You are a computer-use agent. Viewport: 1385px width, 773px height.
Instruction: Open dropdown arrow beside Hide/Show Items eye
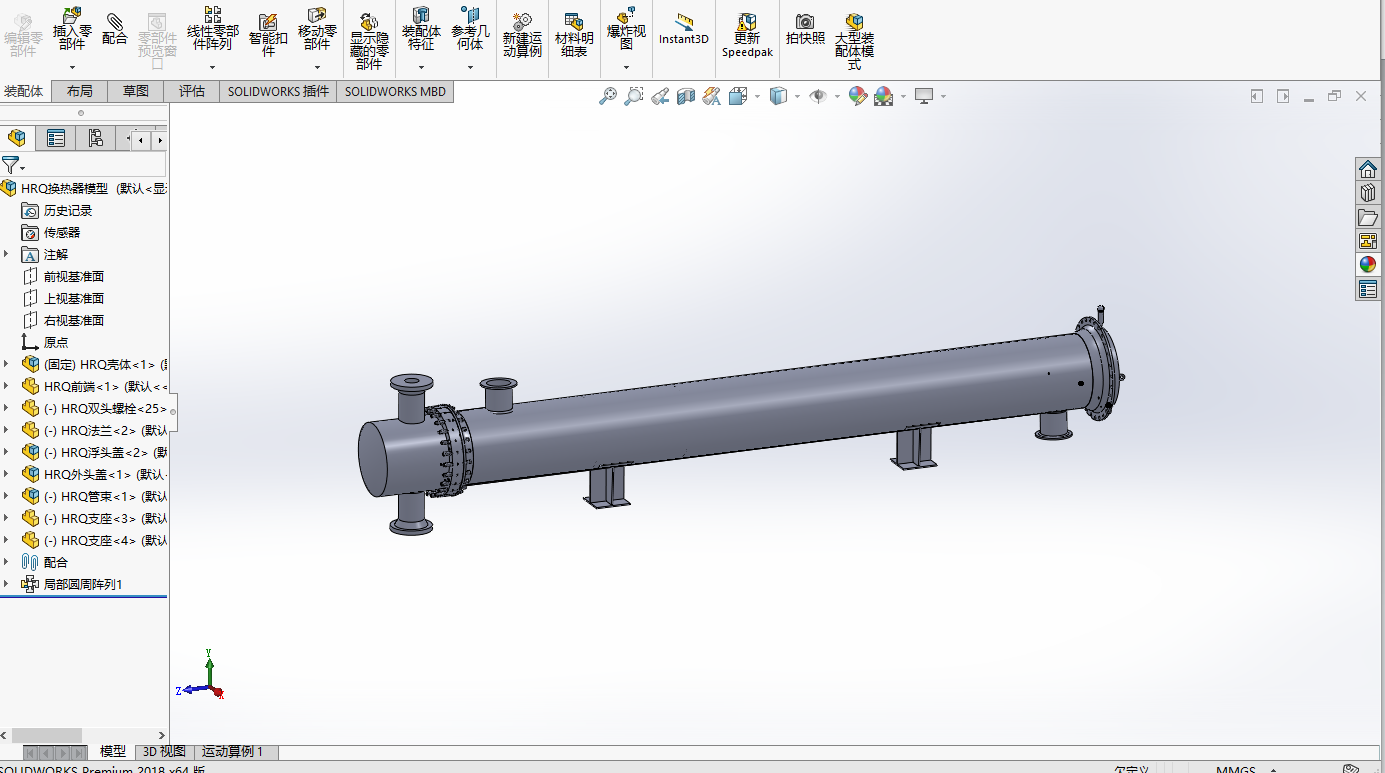click(836, 97)
